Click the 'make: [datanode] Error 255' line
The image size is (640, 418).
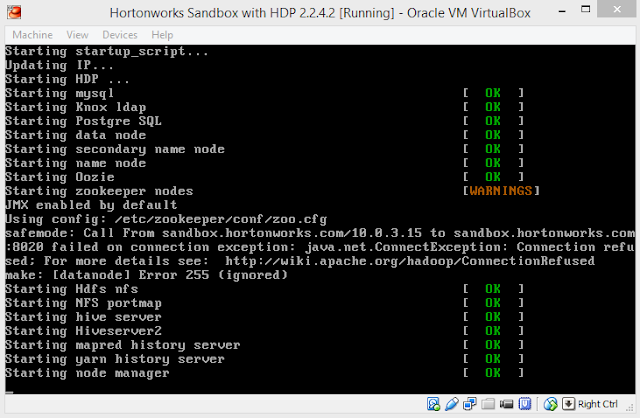[147, 275]
